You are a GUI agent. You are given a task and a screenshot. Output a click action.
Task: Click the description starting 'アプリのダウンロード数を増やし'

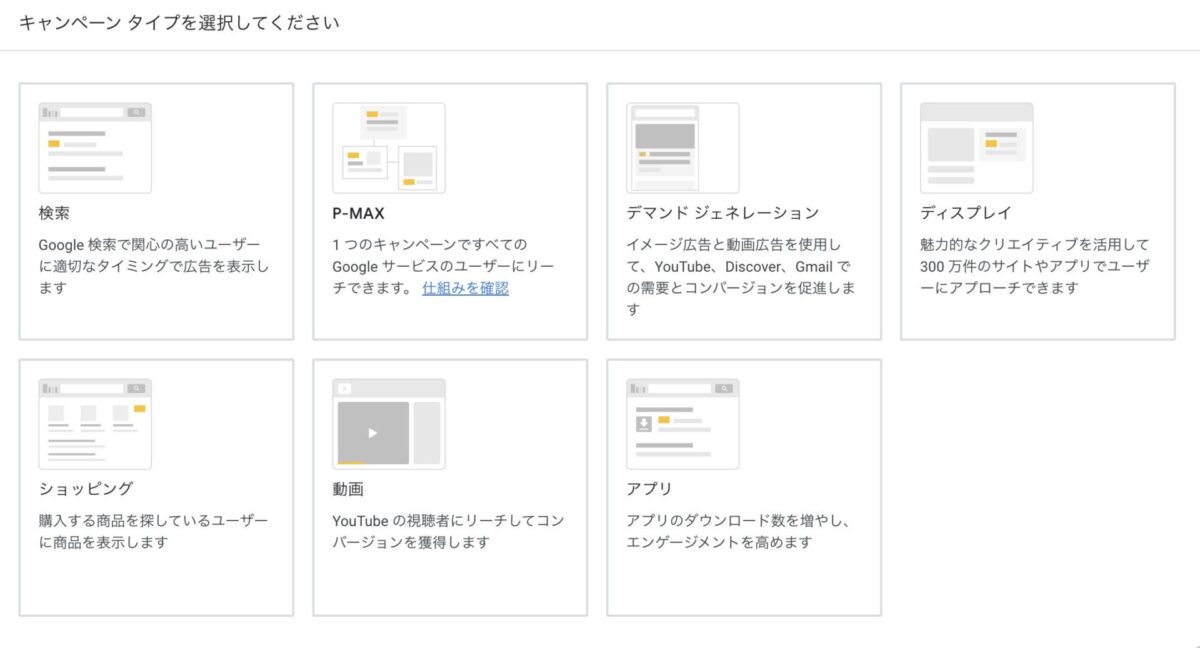click(738, 531)
